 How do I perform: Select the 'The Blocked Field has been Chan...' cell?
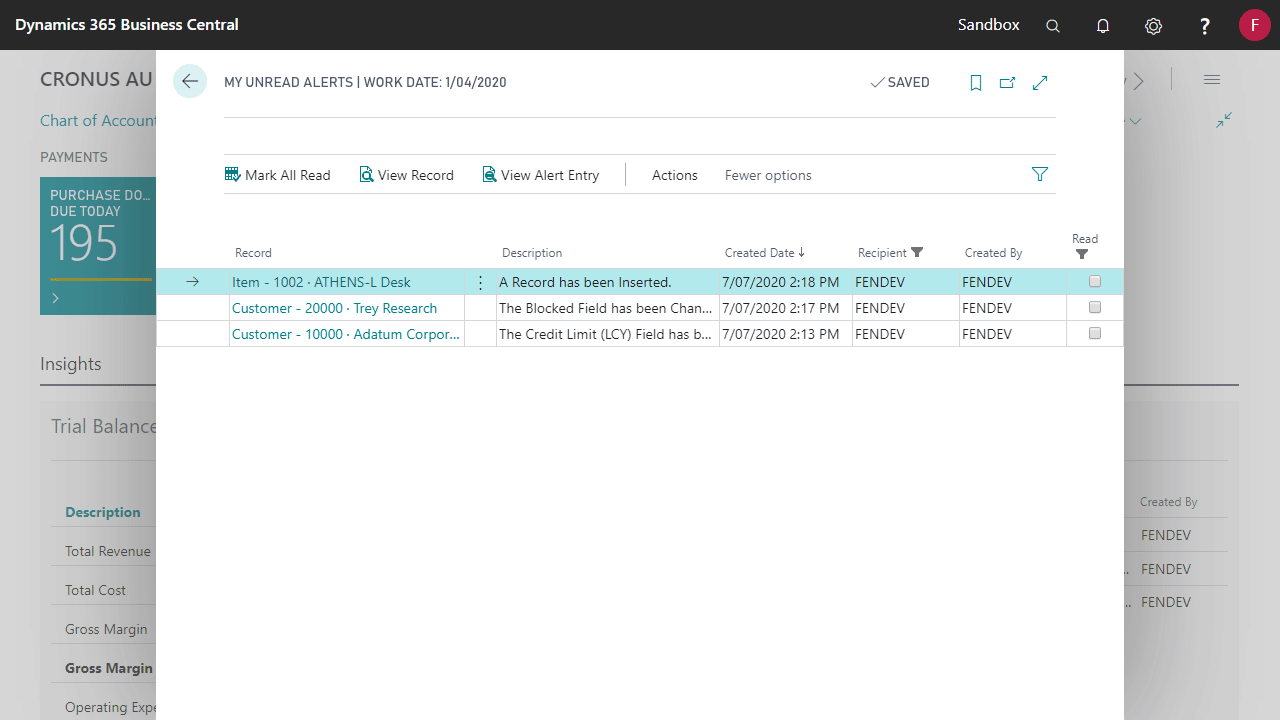coord(607,308)
